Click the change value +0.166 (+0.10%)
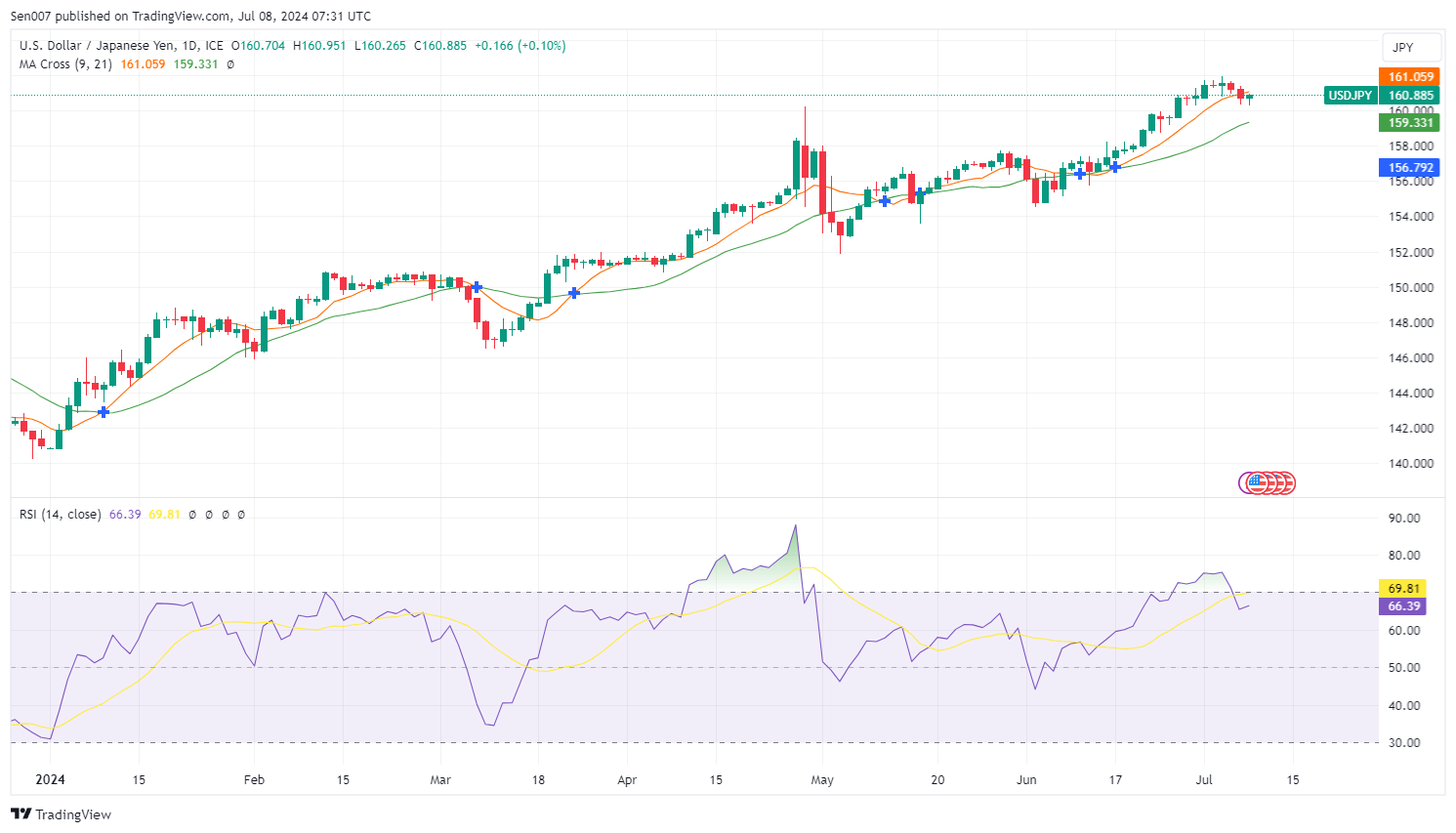The image size is (1456, 833). point(520,46)
